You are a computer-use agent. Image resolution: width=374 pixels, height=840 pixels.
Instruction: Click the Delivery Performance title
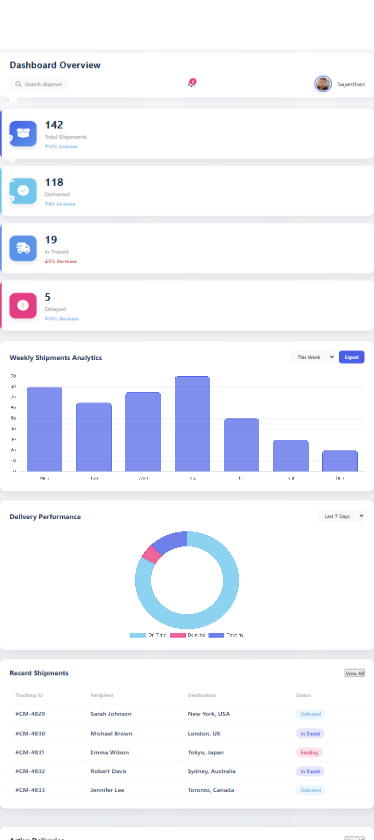coord(46,516)
